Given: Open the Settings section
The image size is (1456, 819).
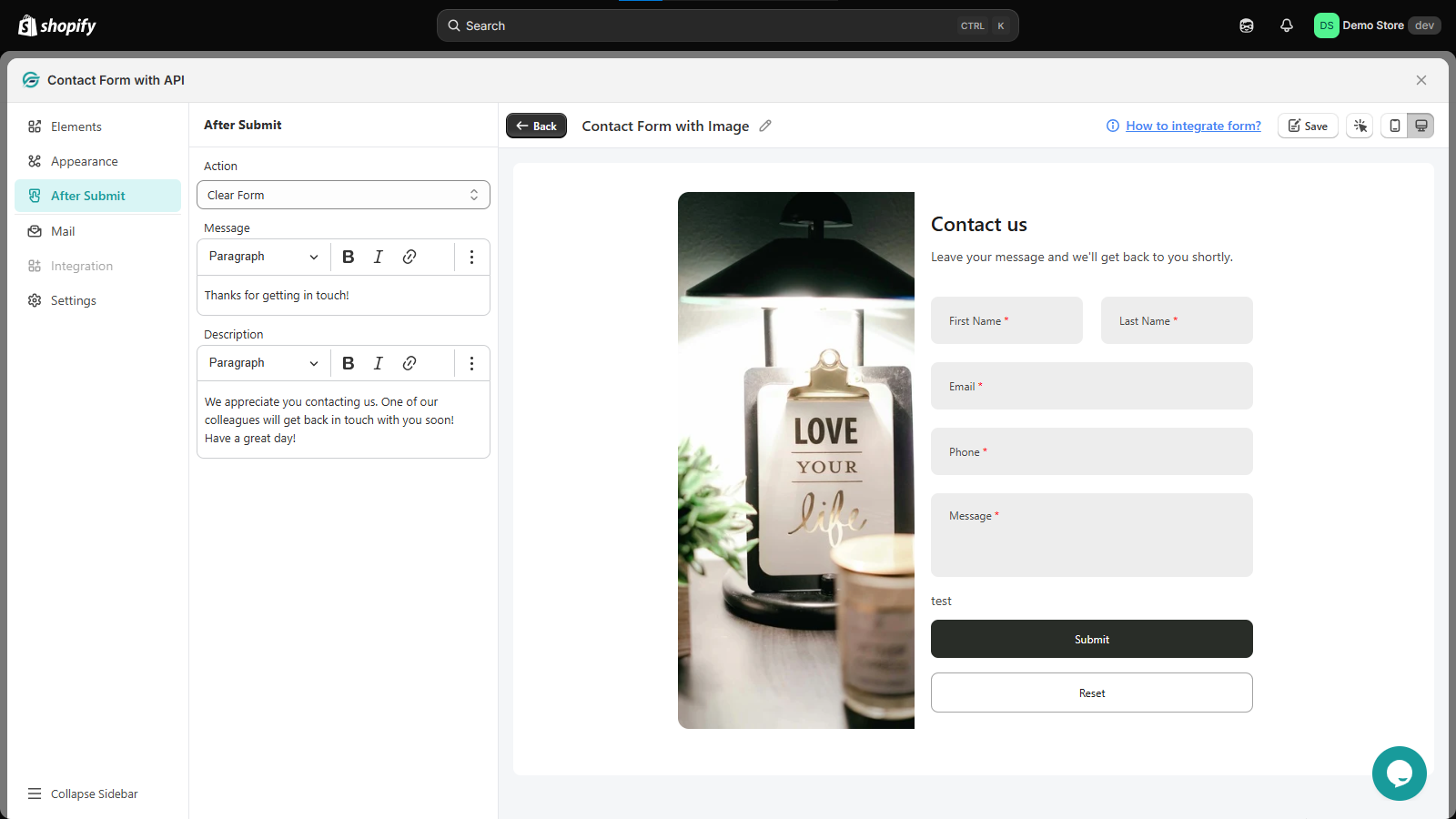Looking at the screenshot, I should coord(97,300).
